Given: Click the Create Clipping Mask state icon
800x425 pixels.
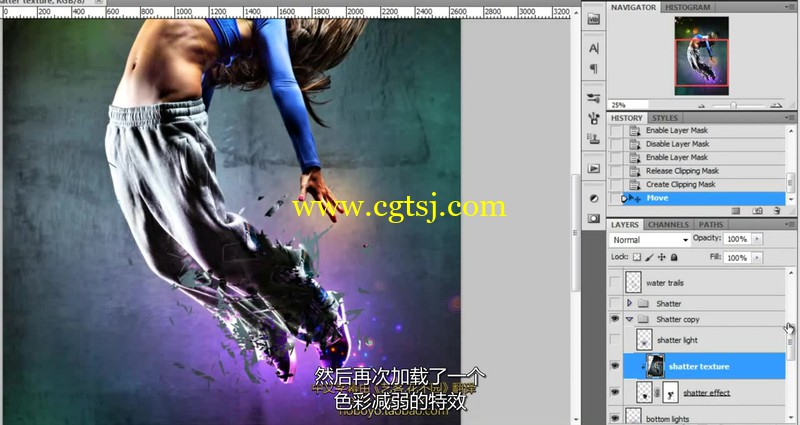Looking at the screenshot, I should [x=635, y=185].
